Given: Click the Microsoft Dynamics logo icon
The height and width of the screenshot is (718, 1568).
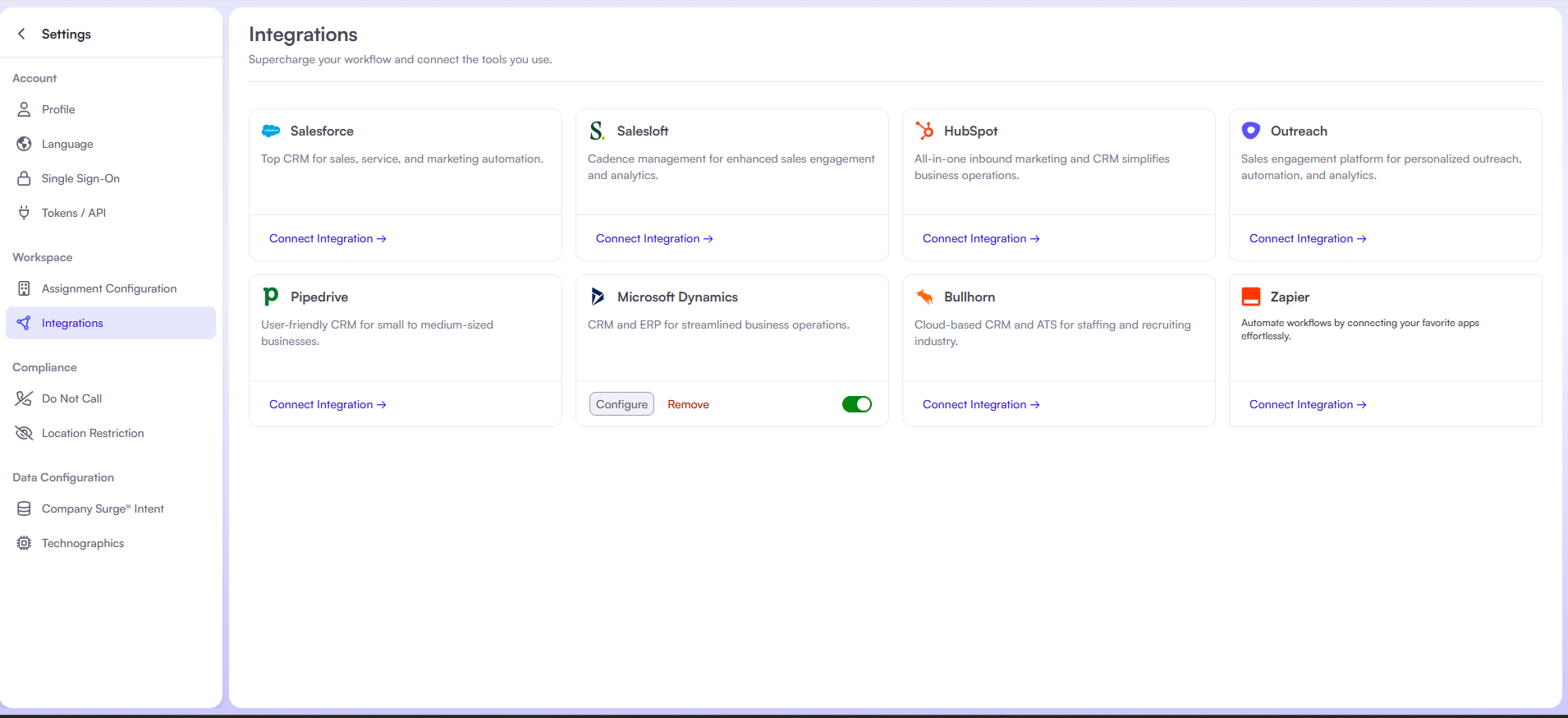Looking at the screenshot, I should 598,297.
